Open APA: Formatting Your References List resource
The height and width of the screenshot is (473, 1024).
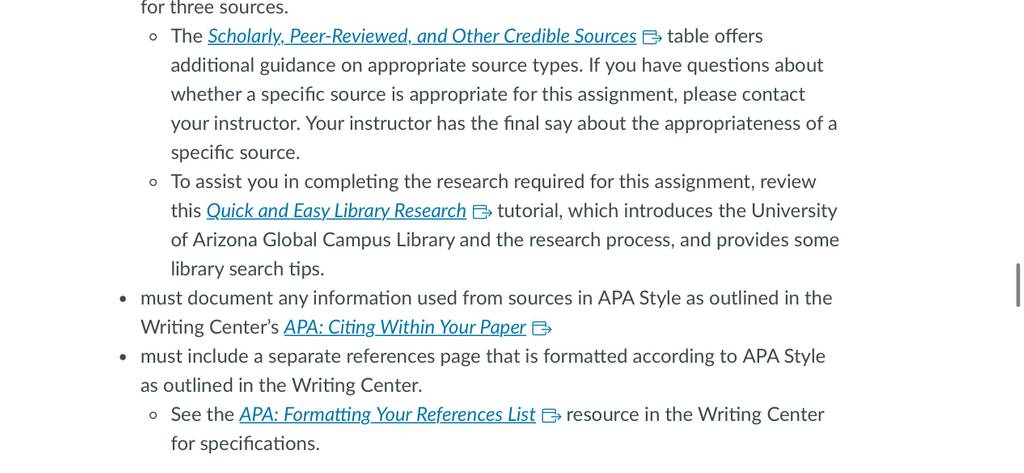(x=387, y=416)
